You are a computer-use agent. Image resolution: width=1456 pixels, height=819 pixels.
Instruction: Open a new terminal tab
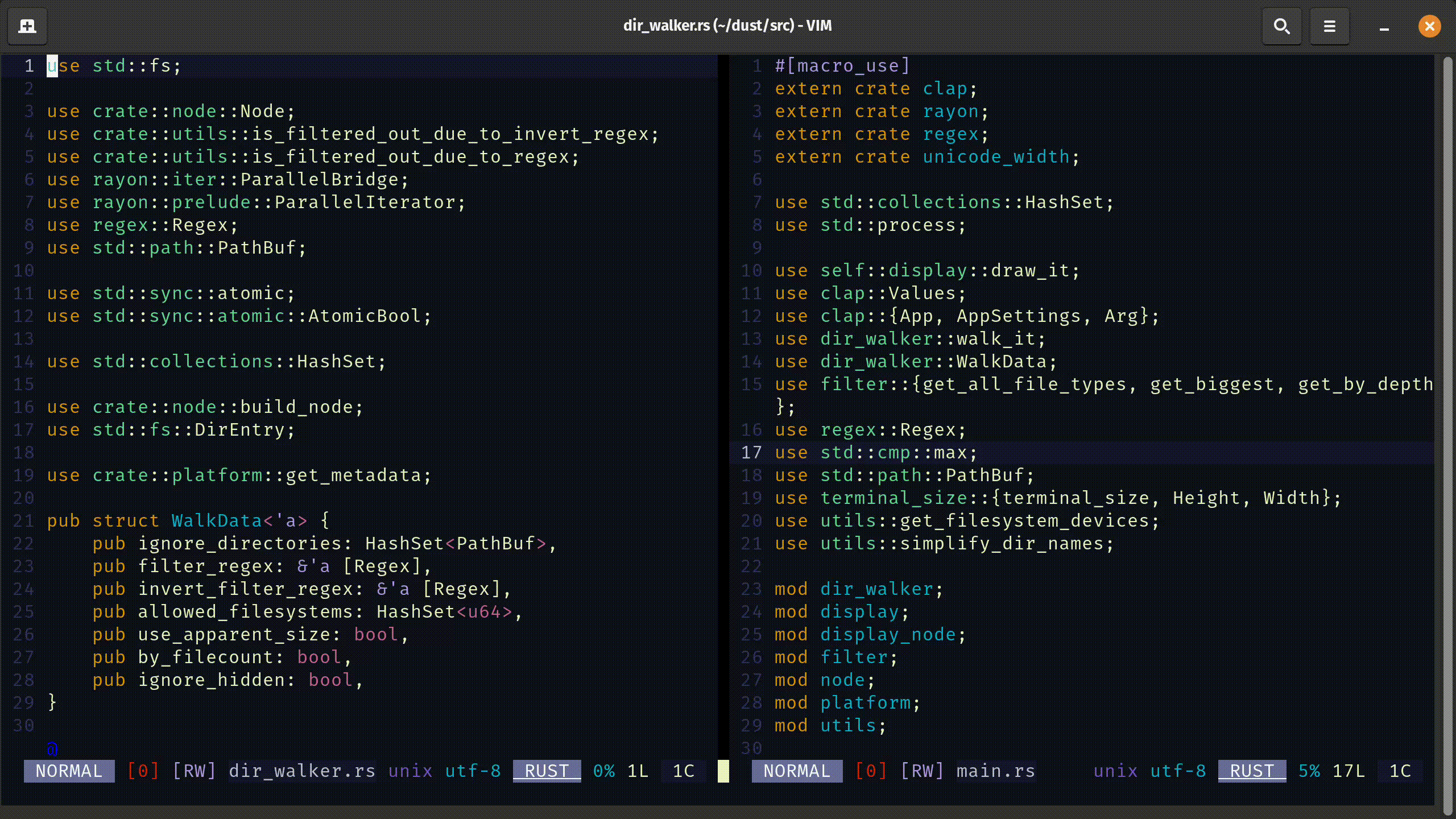tap(27, 26)
